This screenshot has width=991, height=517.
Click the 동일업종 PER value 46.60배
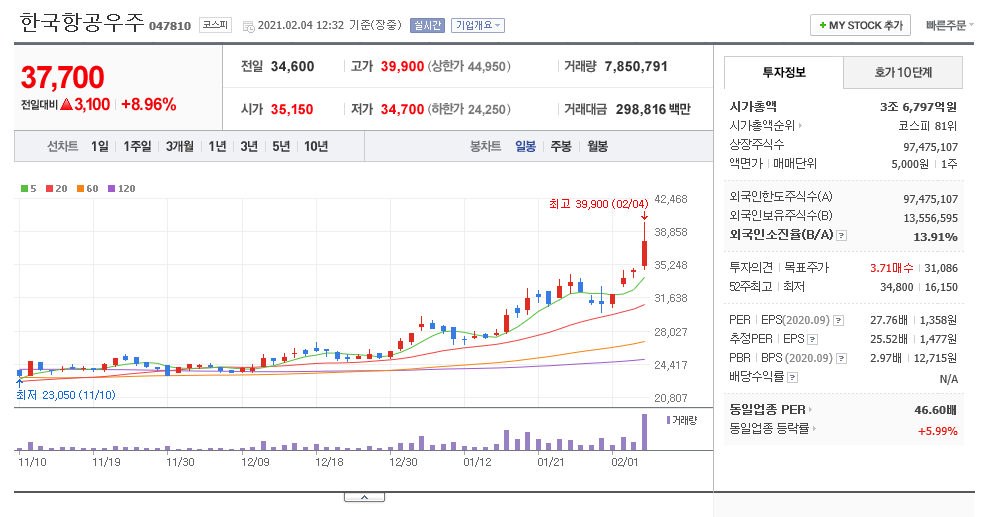click(935, 410)
